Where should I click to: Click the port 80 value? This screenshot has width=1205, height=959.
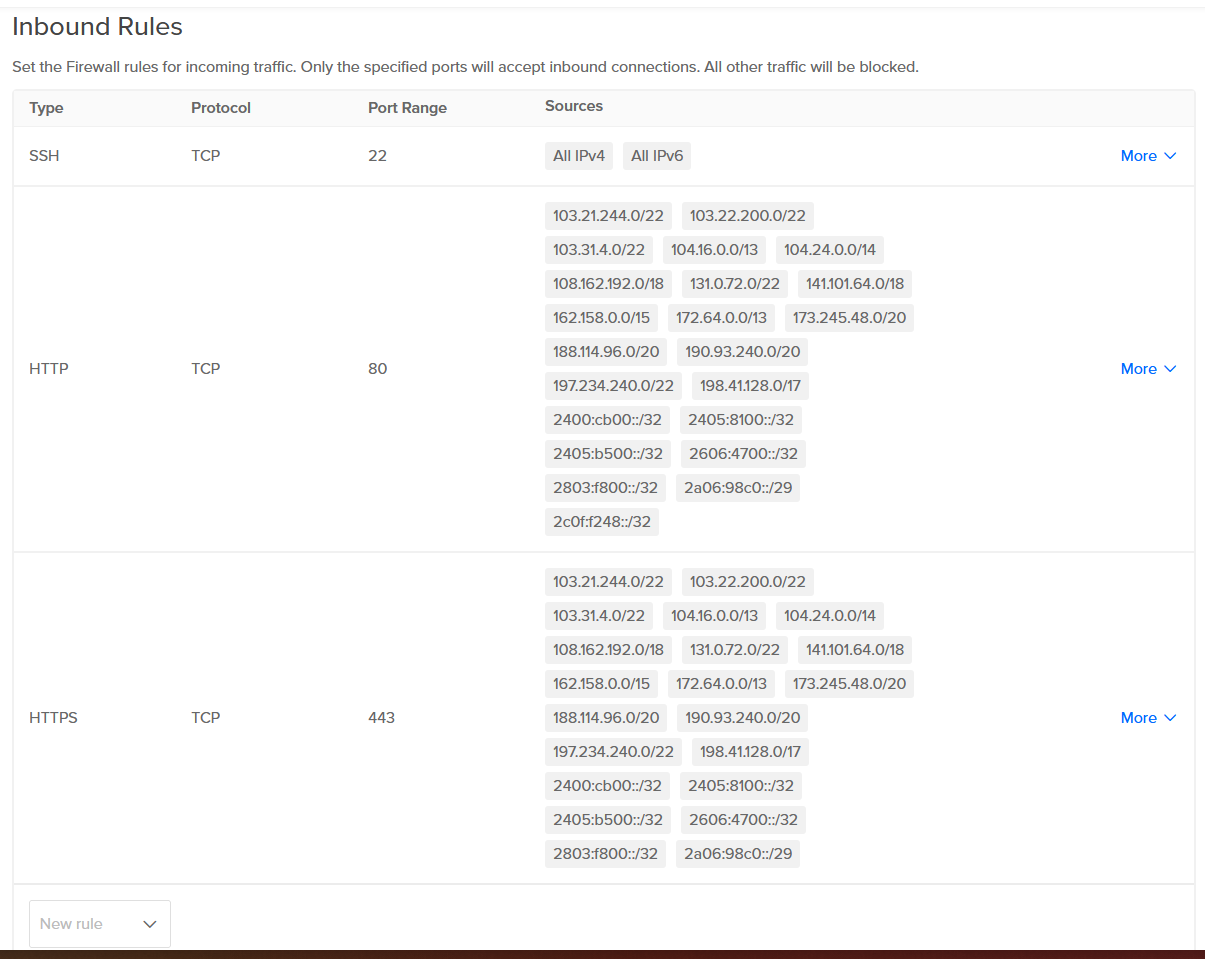[x=377, y=369]
